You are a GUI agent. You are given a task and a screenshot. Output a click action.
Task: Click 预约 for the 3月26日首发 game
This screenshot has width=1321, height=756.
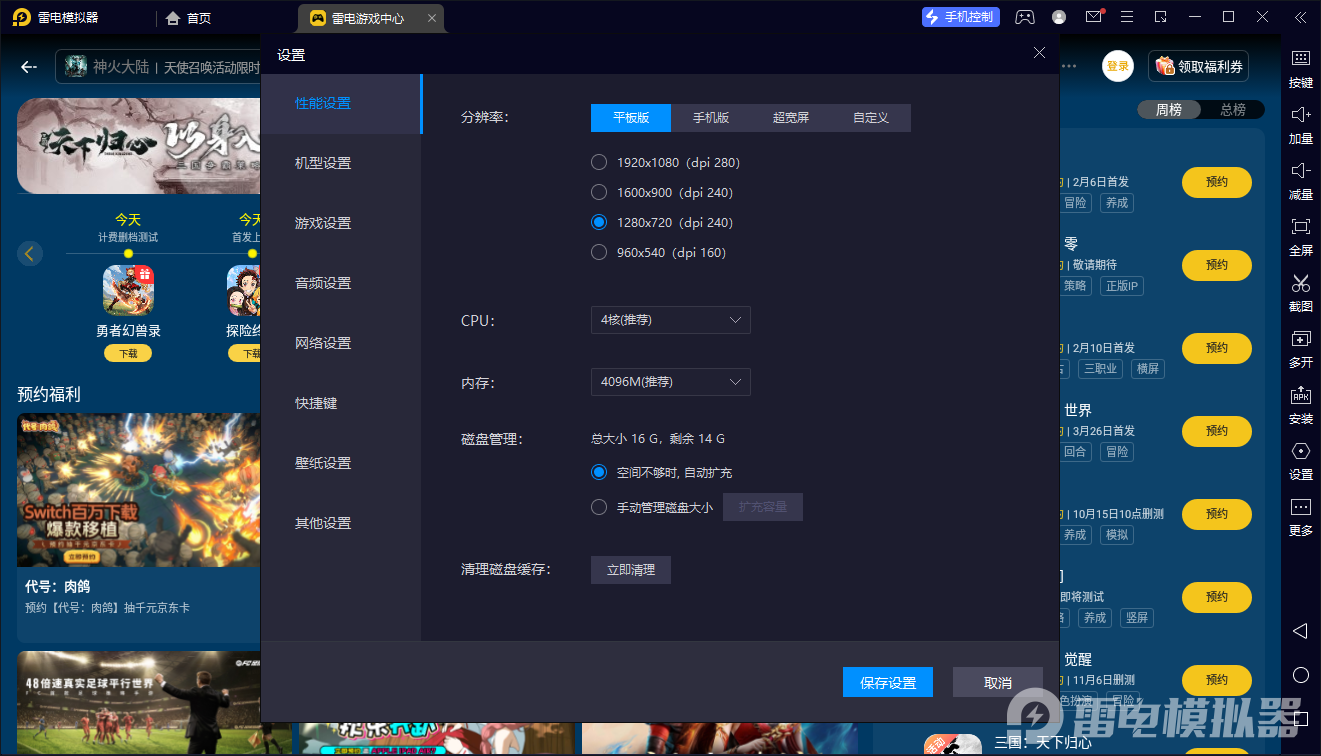(1216, 431)
